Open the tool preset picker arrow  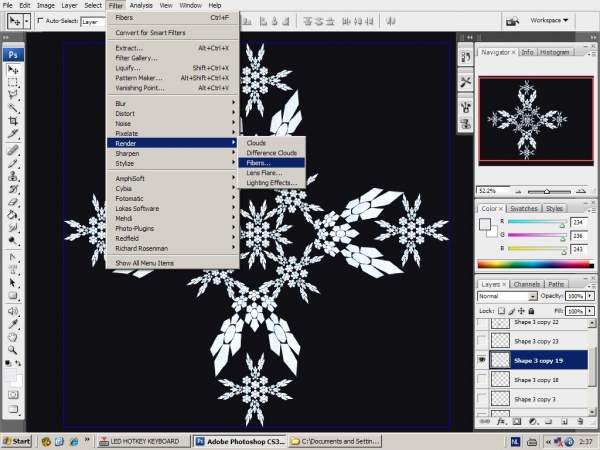(x=27, y=21)
